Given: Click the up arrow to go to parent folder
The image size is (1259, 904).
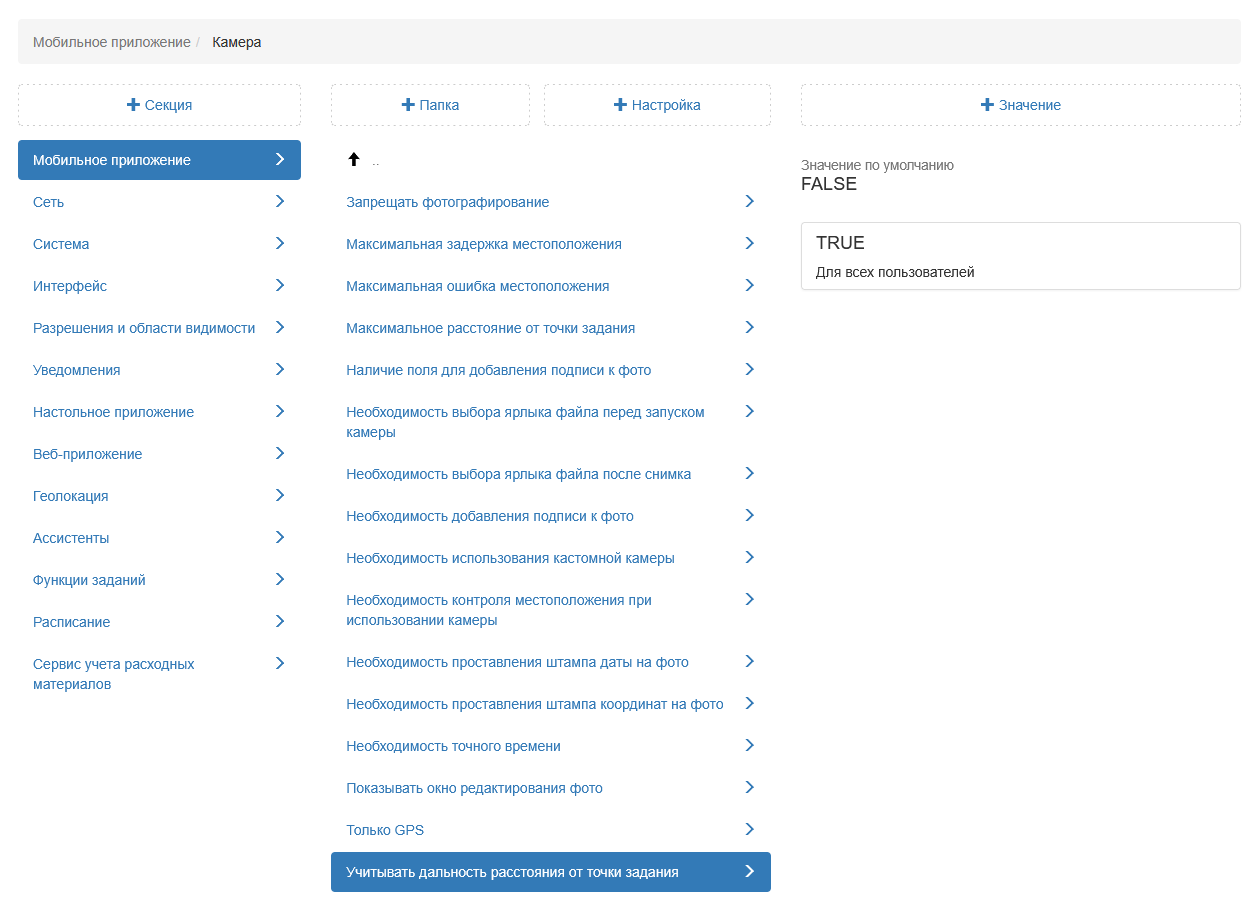Looking at the screenshot, I should 353,160.
